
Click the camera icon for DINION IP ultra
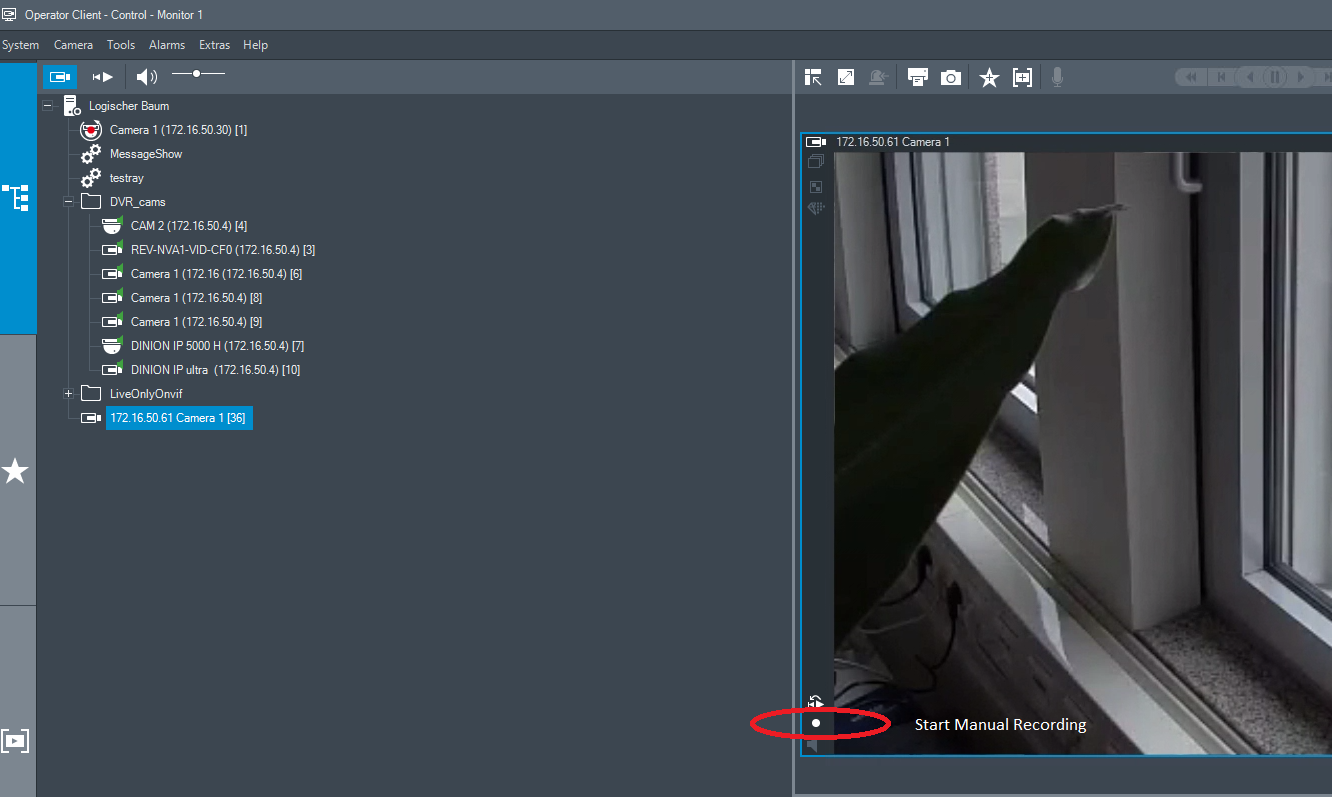tap(112, 369)
